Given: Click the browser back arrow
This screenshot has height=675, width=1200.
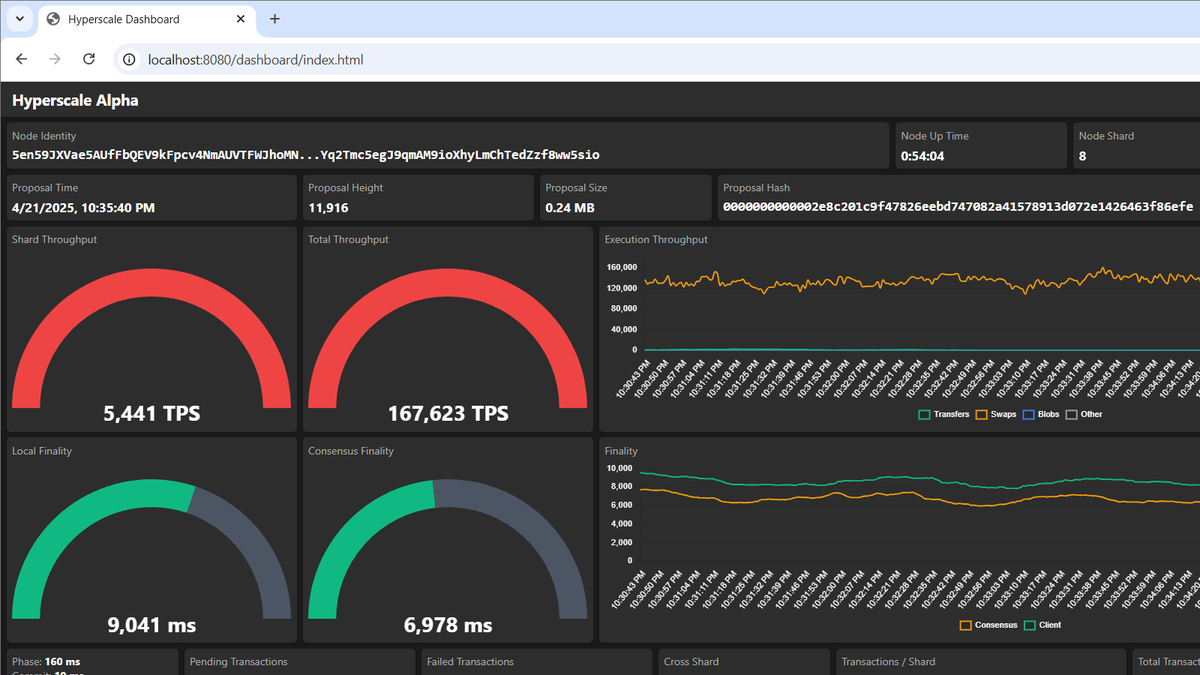Looking at the screenshot, I should coord(22,60).
